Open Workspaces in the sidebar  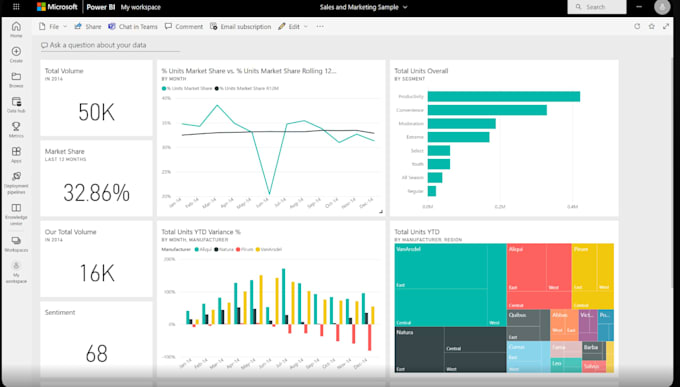[x=16, y=245]
